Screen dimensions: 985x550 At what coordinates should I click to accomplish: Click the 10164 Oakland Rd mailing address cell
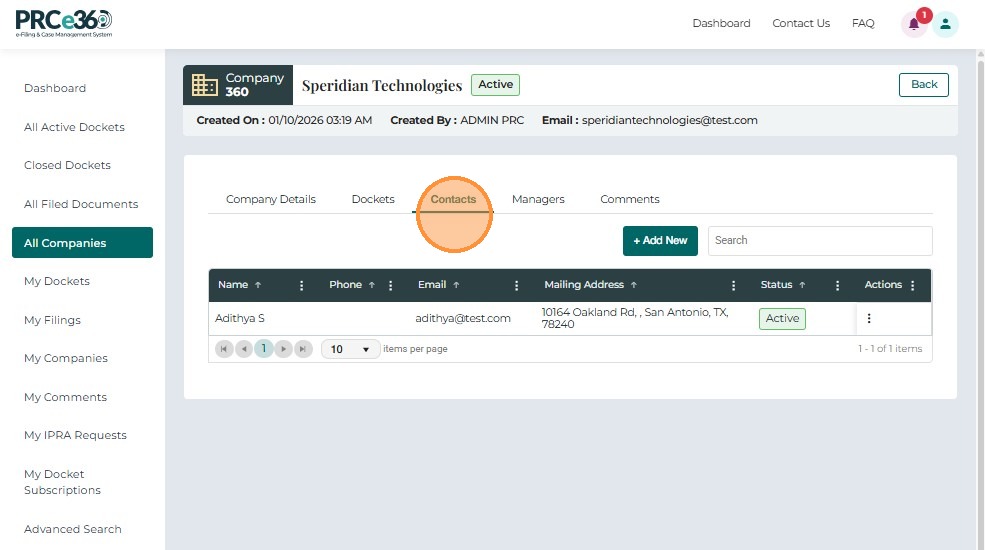[x=635, y=318]
